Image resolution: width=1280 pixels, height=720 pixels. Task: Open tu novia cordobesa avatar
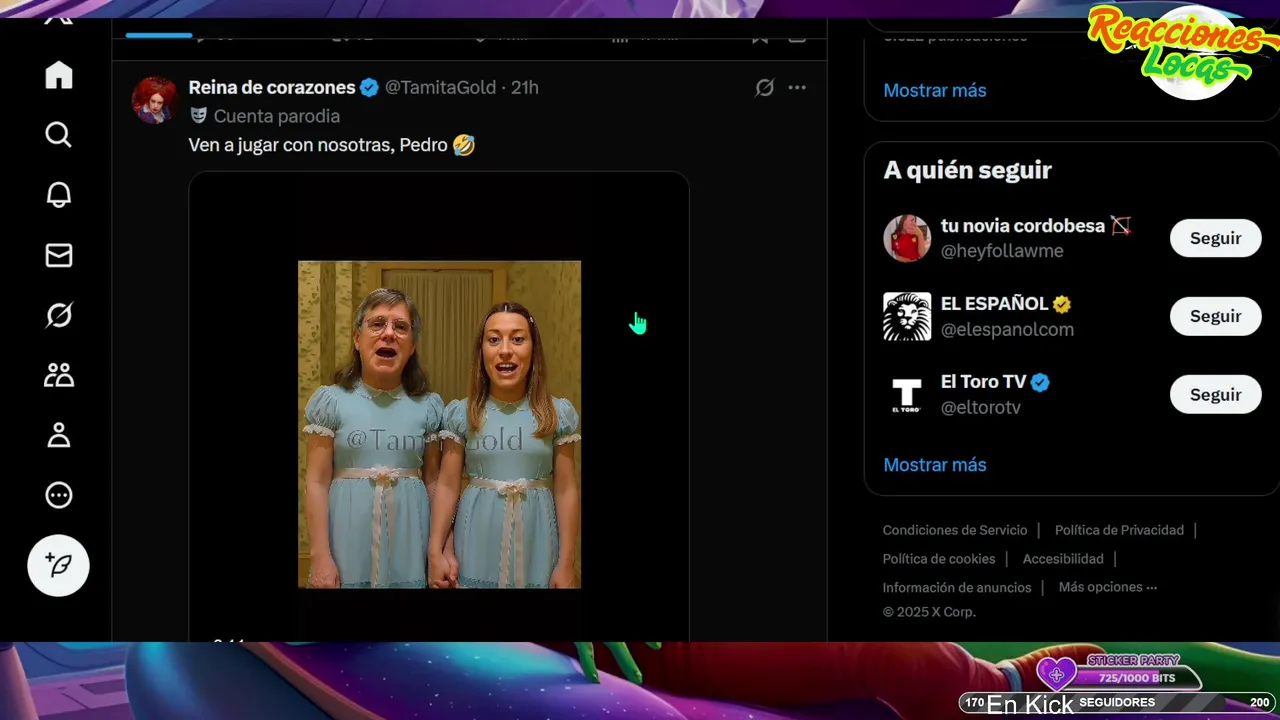(x=907, y=238)
